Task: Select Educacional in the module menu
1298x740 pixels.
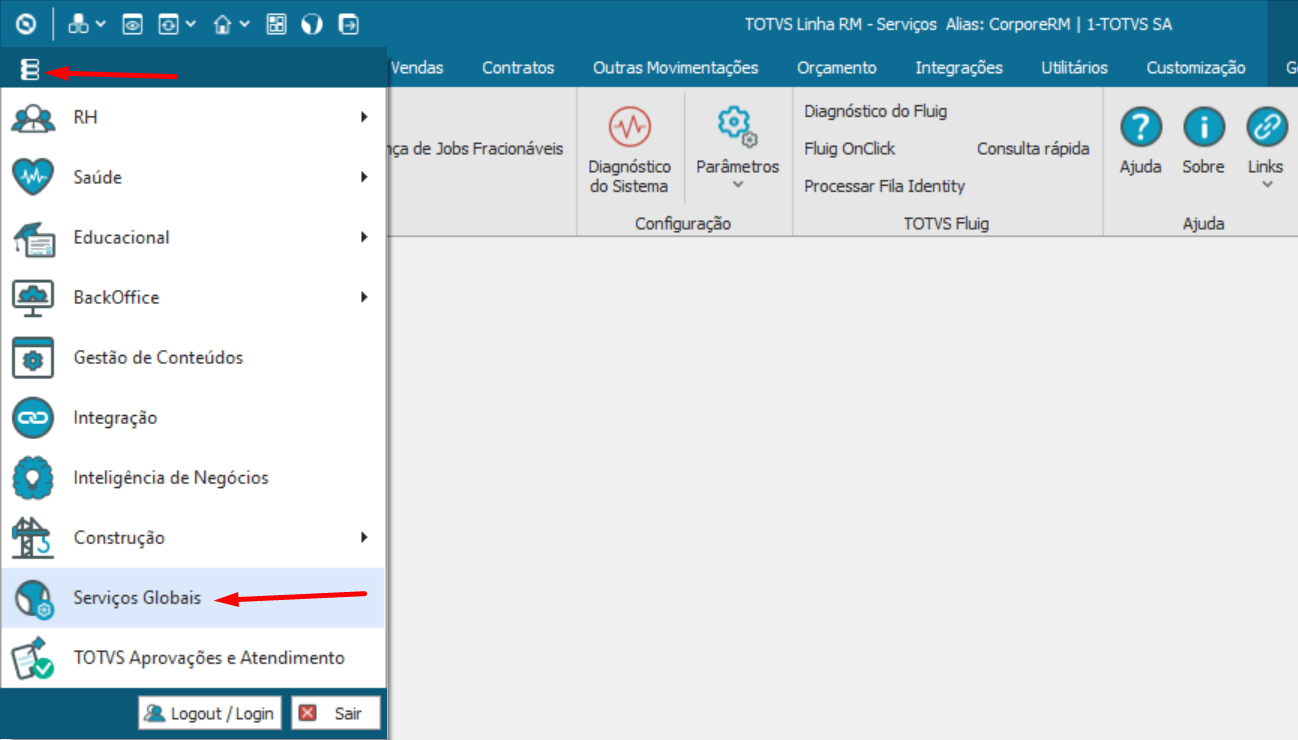Action: tap(193, 238)
